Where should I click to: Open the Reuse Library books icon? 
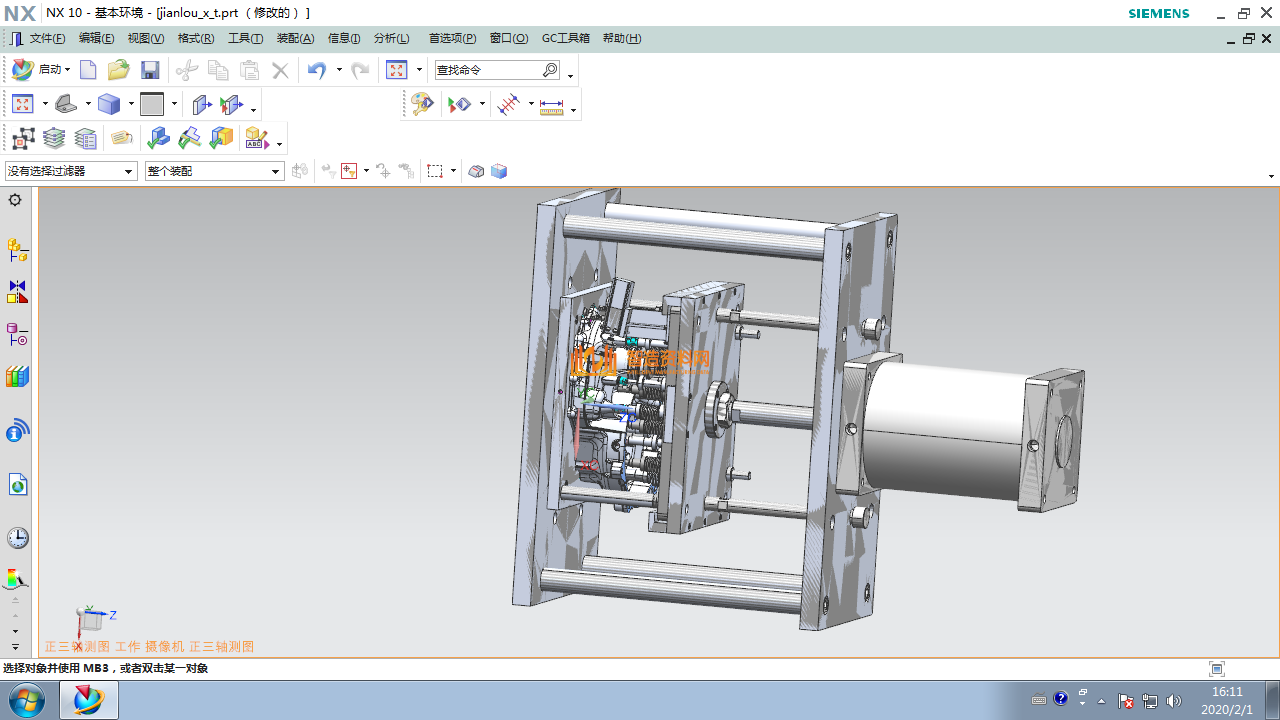point(17,377)
